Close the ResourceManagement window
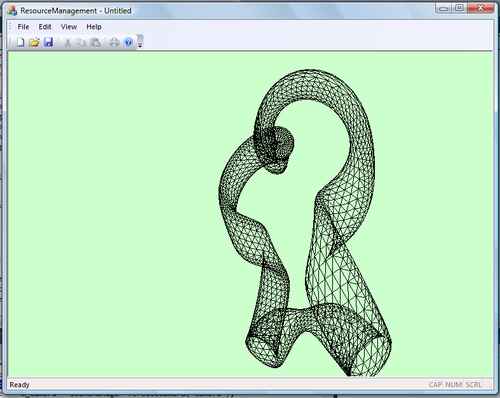Image resolution: width=500 pixels, height=398 pixels. [x=480, y=8]
